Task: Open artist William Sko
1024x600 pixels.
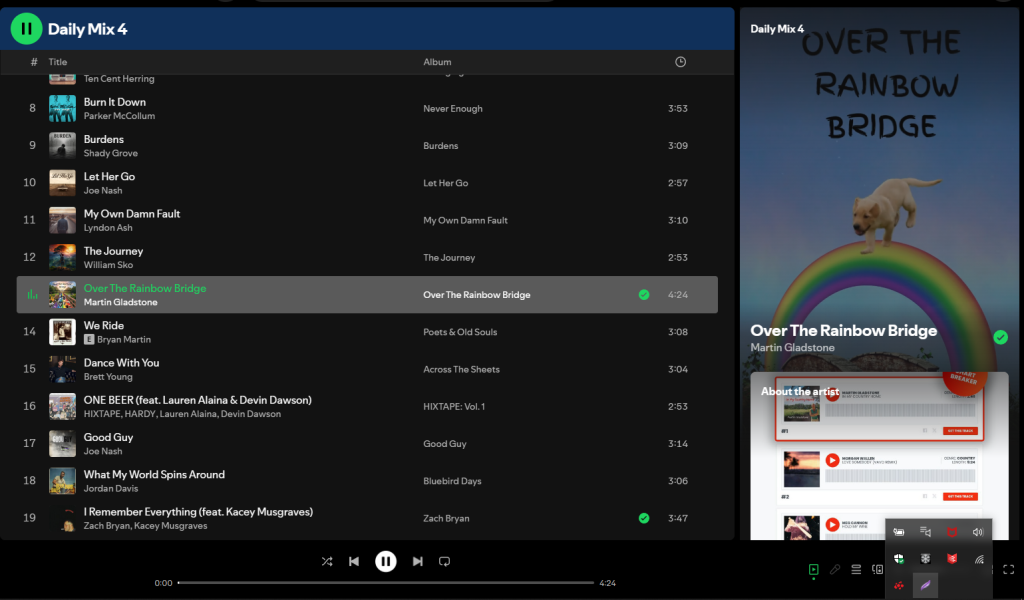Action: [x=108, y=264]
